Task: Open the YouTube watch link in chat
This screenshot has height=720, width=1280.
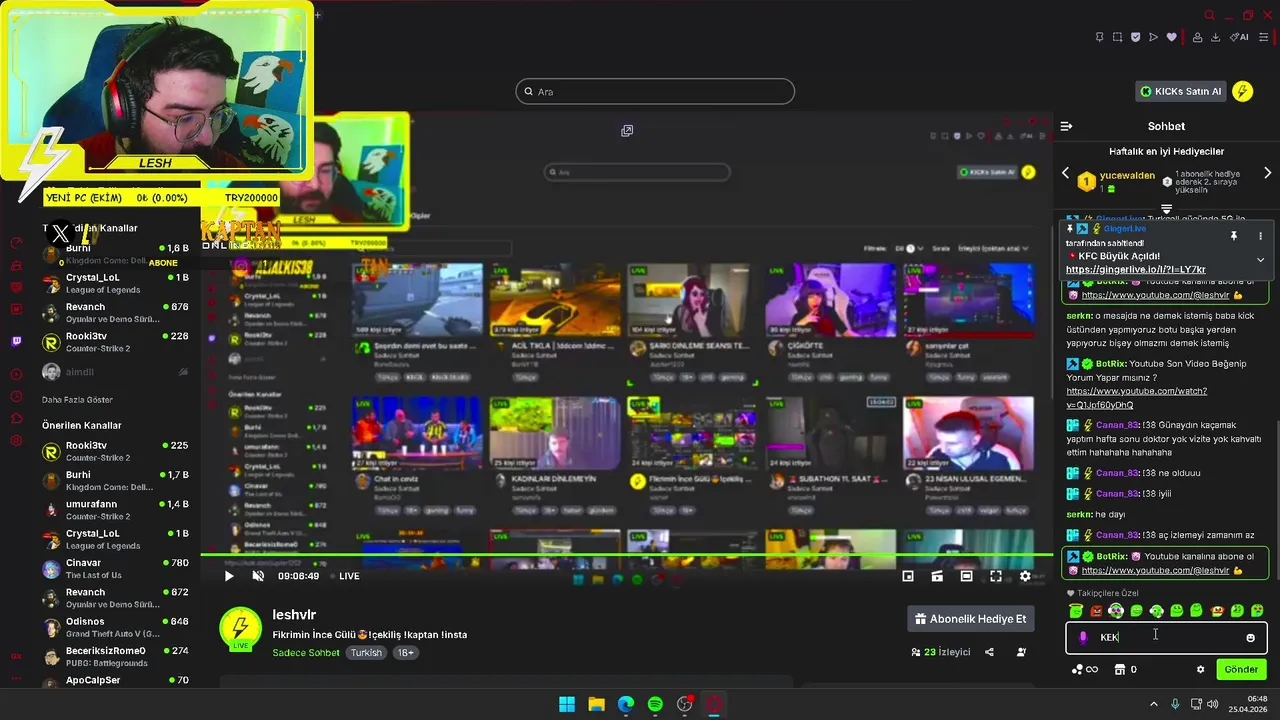Action: tap(1136, 398)
